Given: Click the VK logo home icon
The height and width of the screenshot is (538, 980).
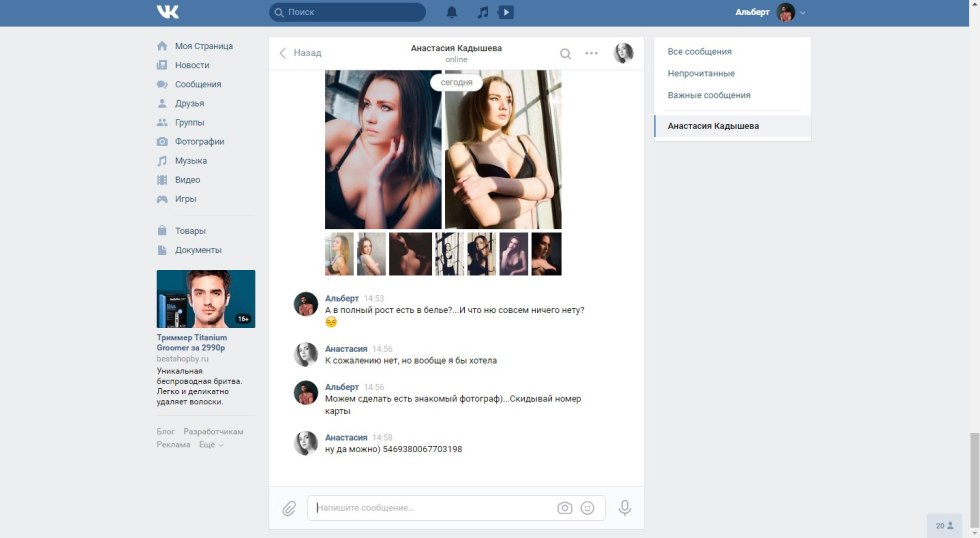Looking at the screenshot, I should click(167, 12).
